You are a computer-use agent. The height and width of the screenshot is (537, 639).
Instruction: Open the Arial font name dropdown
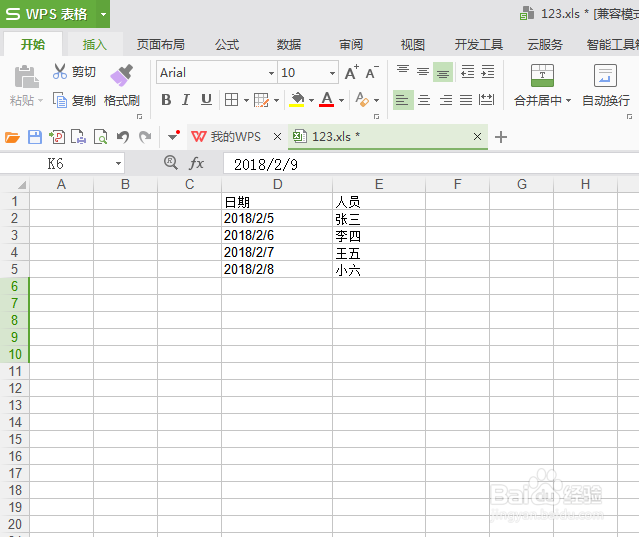click(271, 73)
